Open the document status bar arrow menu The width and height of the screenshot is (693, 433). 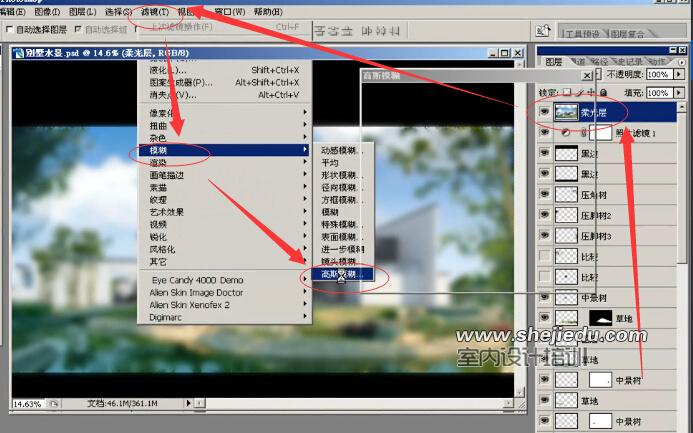(x=188, y=403)
